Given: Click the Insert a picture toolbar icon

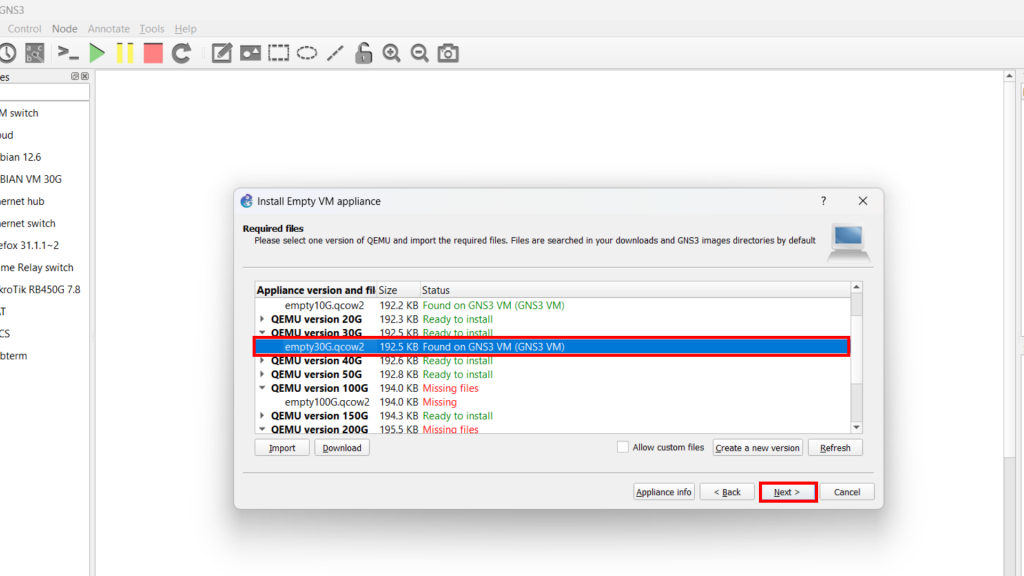Looking at the screenshot, I should 250,53.
